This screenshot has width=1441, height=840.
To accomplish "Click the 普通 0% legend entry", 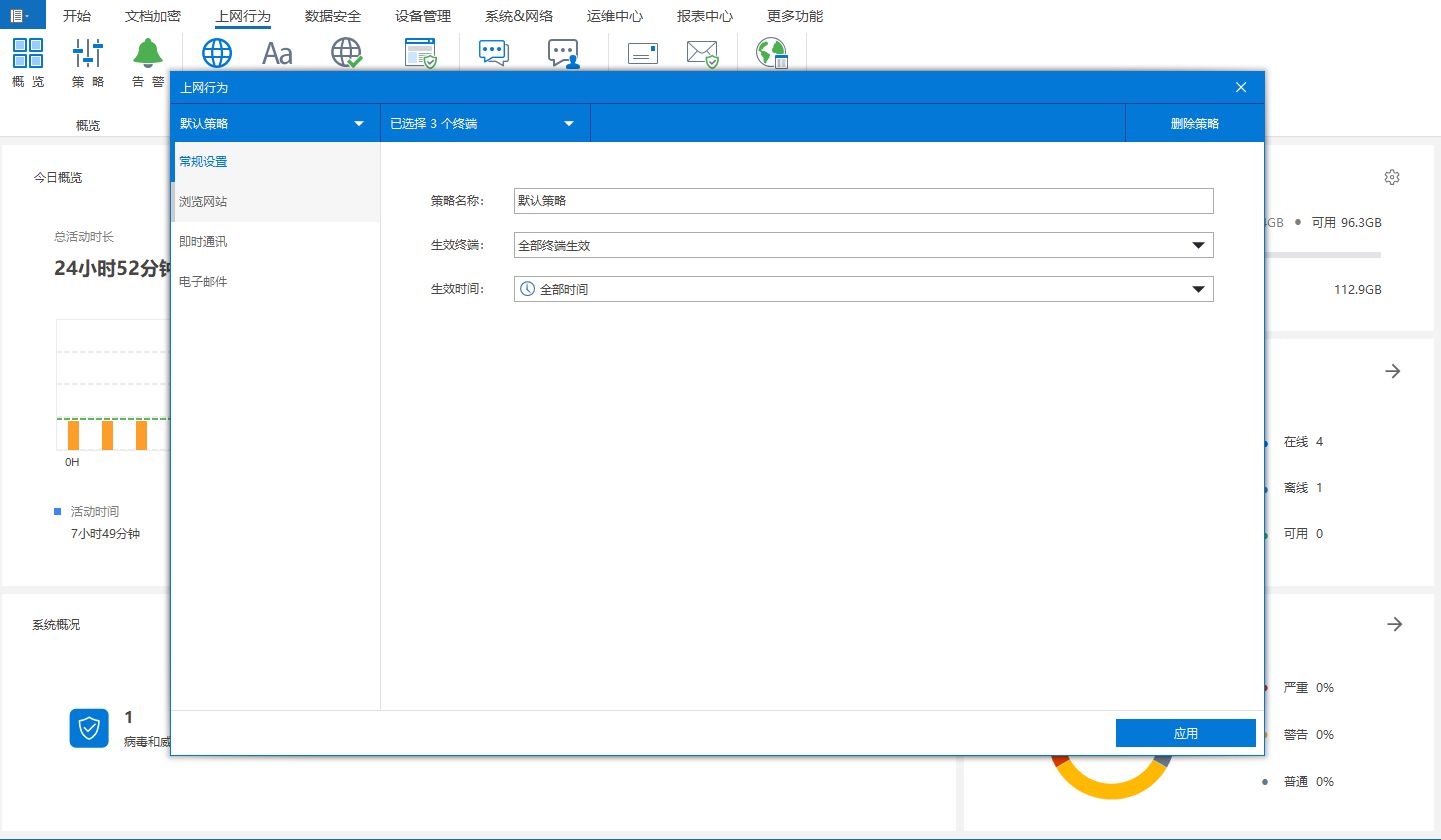I will [x=1308, y=781].
